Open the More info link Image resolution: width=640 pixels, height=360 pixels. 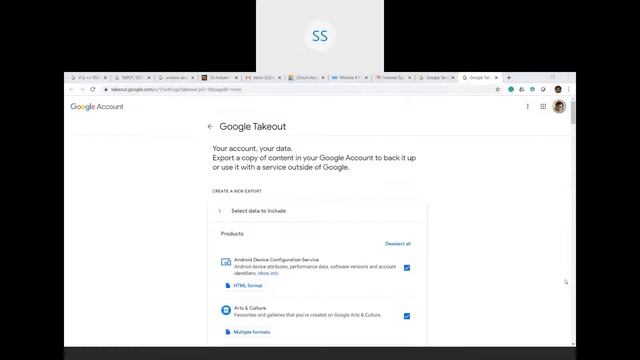268,273
